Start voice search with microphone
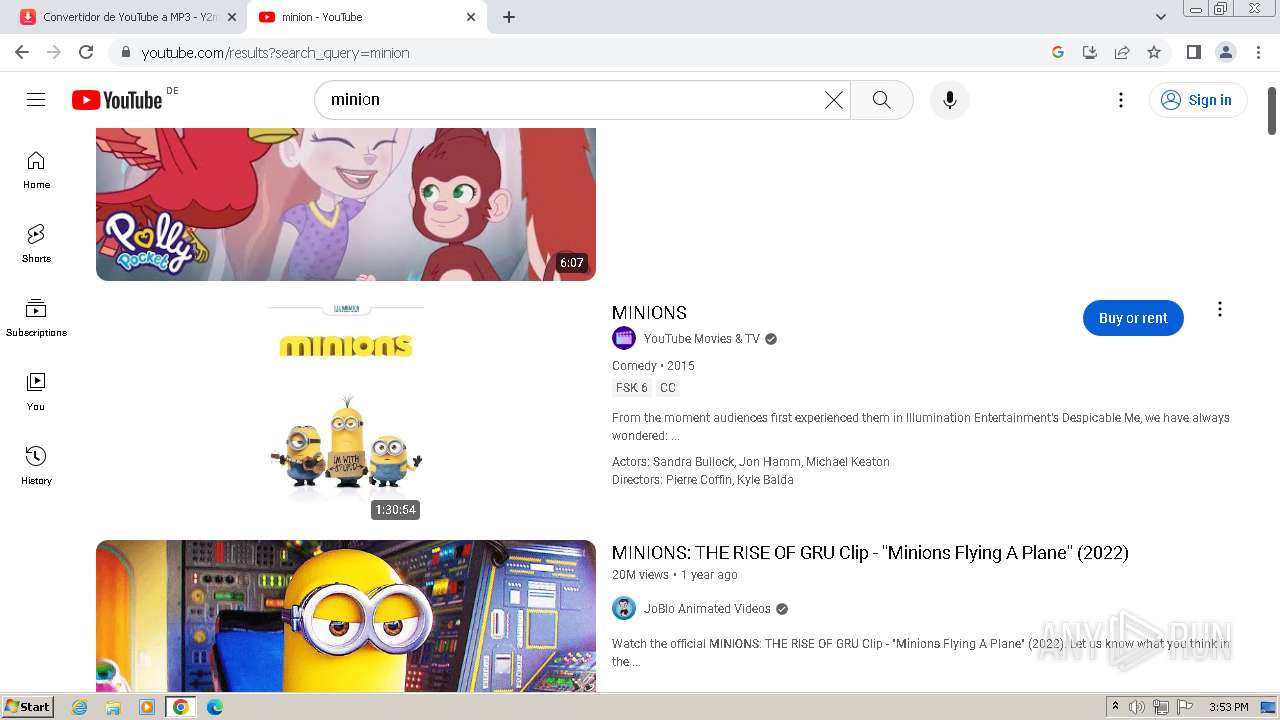This screenshot has width=1280, height=720. click(950, 100)
